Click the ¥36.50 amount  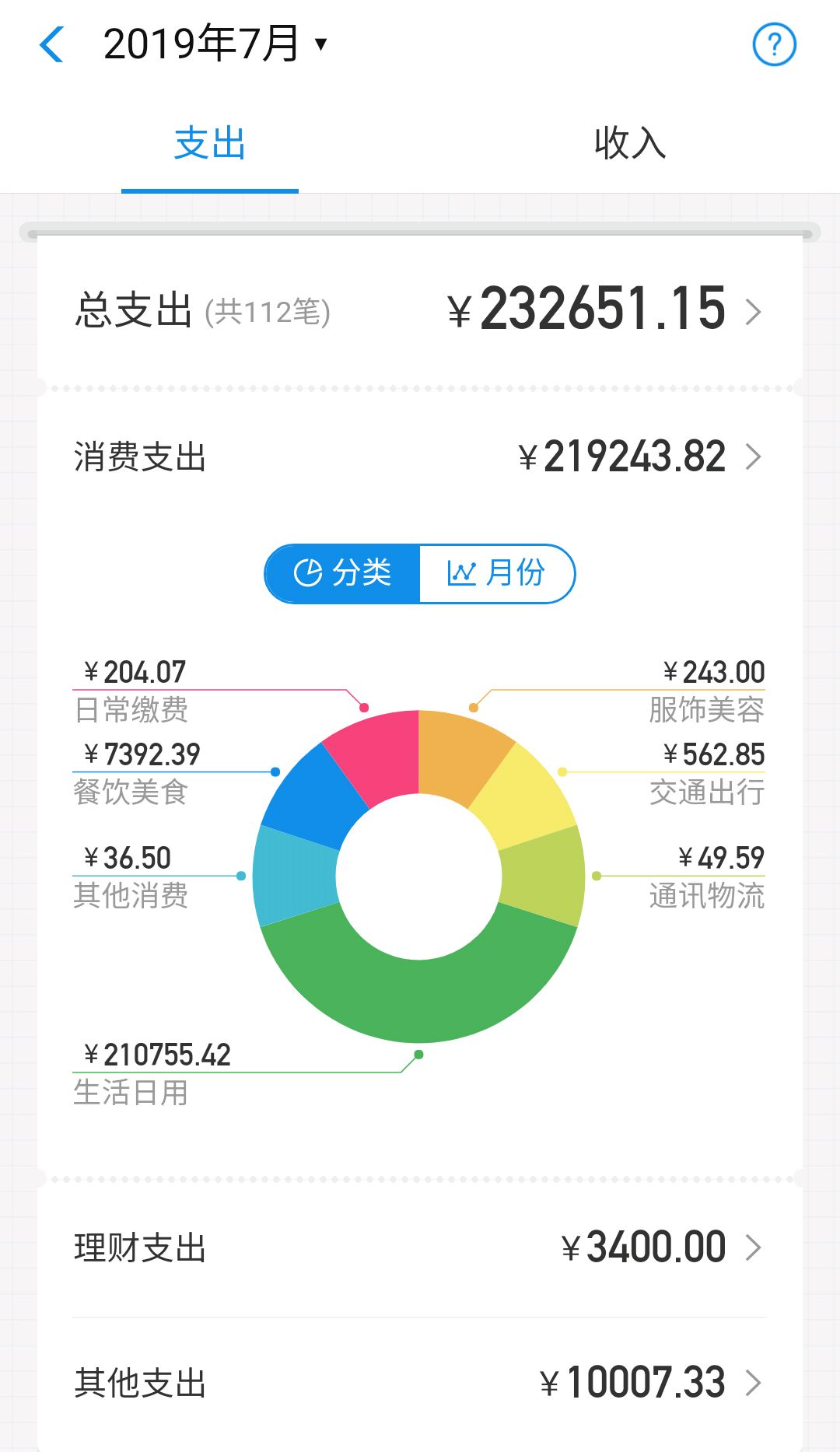pos(128,858)
